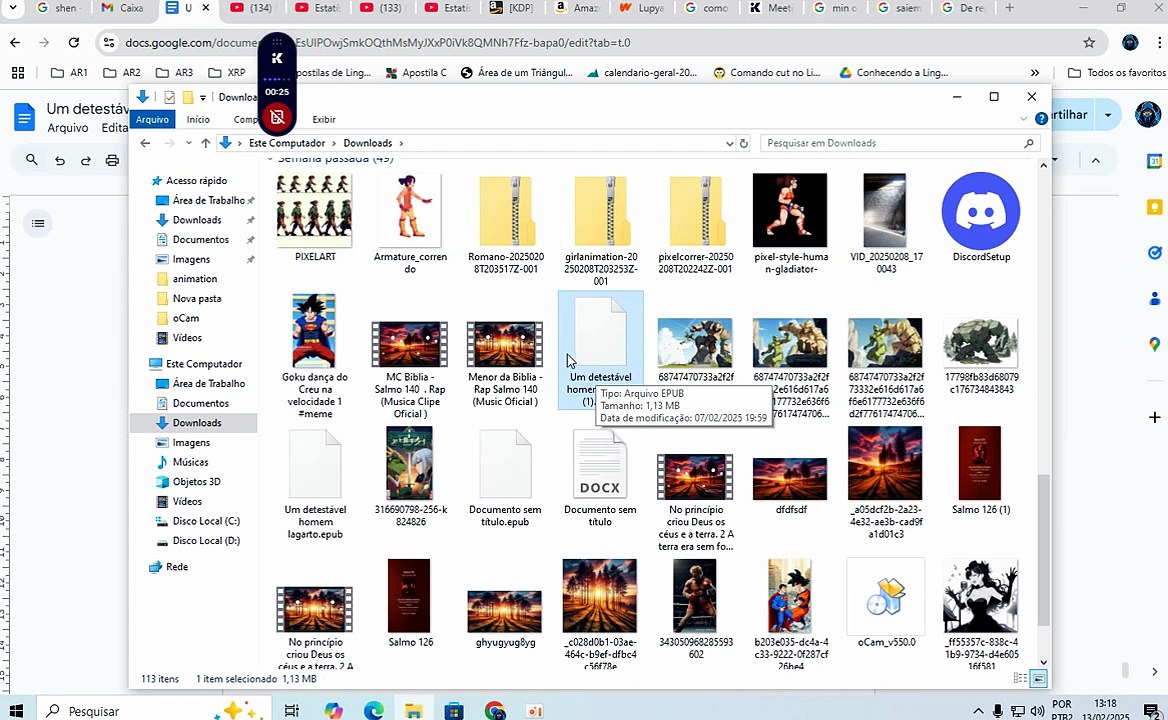Click the Downloads breadcrumb in address bar
Viewport: 1168px width, 720px height.
[x=367, y=143]
